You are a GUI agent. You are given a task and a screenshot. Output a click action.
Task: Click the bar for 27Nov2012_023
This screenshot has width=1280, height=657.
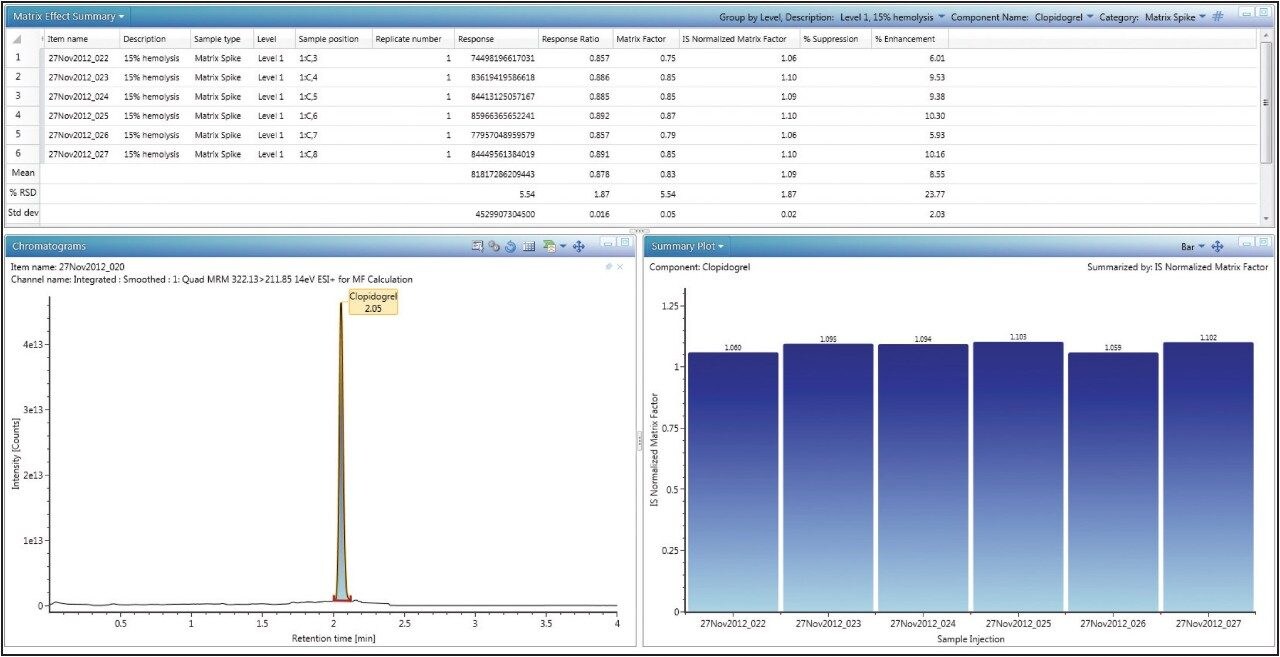828,478
